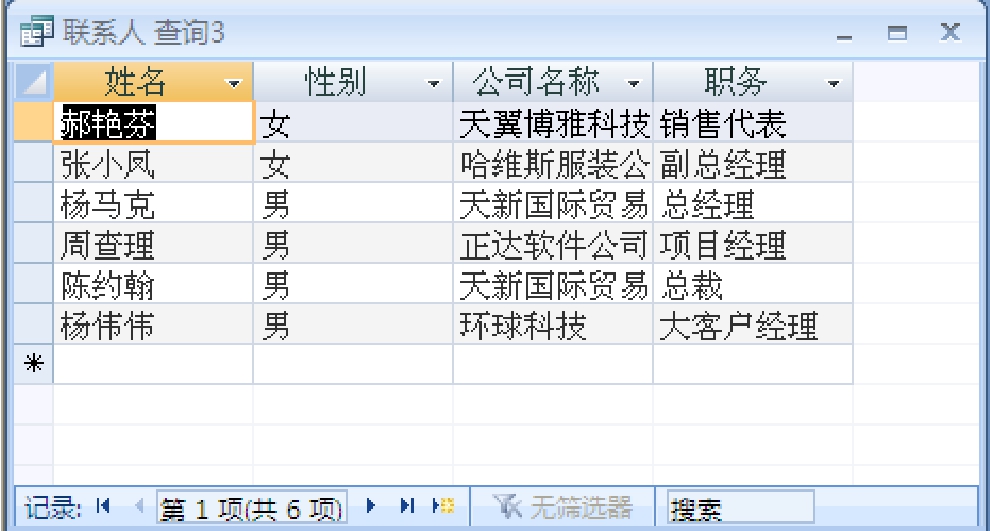Select the 大客户经理 cell
The width and height of the screenshot is (990, 531).
[x=752, y=325]
